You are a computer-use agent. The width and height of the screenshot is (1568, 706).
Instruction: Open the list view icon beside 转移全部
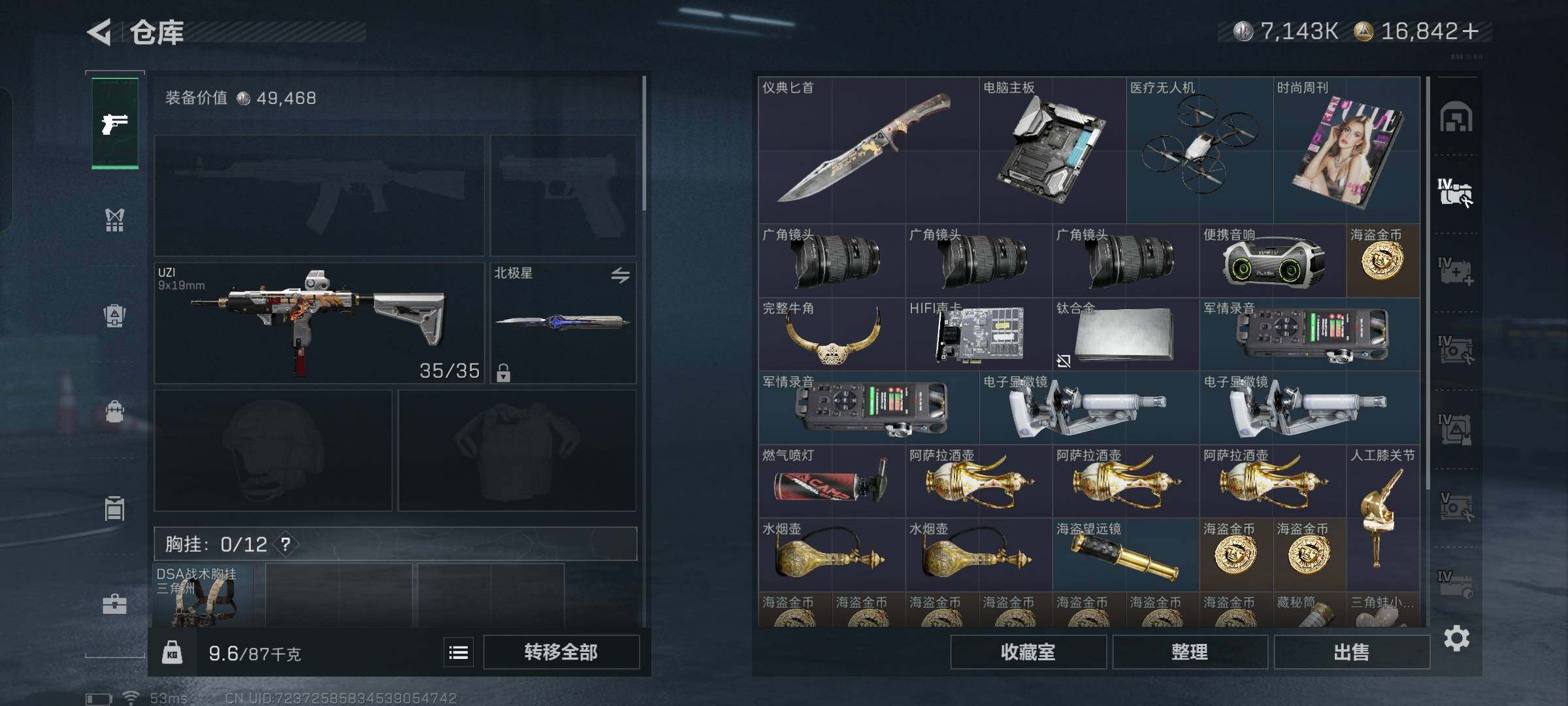coord(458,652)
